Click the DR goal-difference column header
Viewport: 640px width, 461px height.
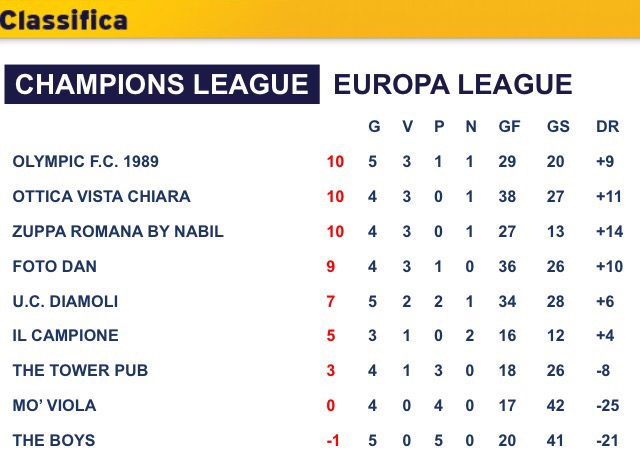(x=606, y=127)
